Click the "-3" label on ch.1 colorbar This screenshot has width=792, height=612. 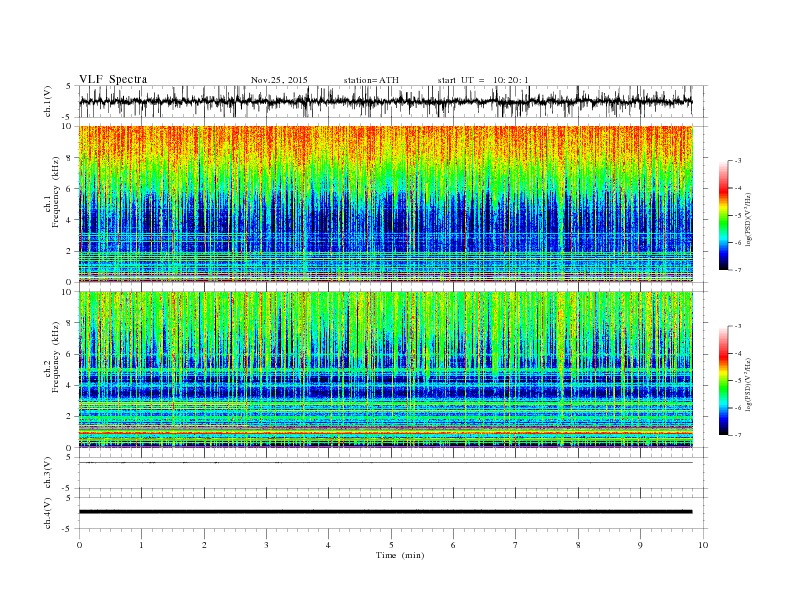click(738, 161)
